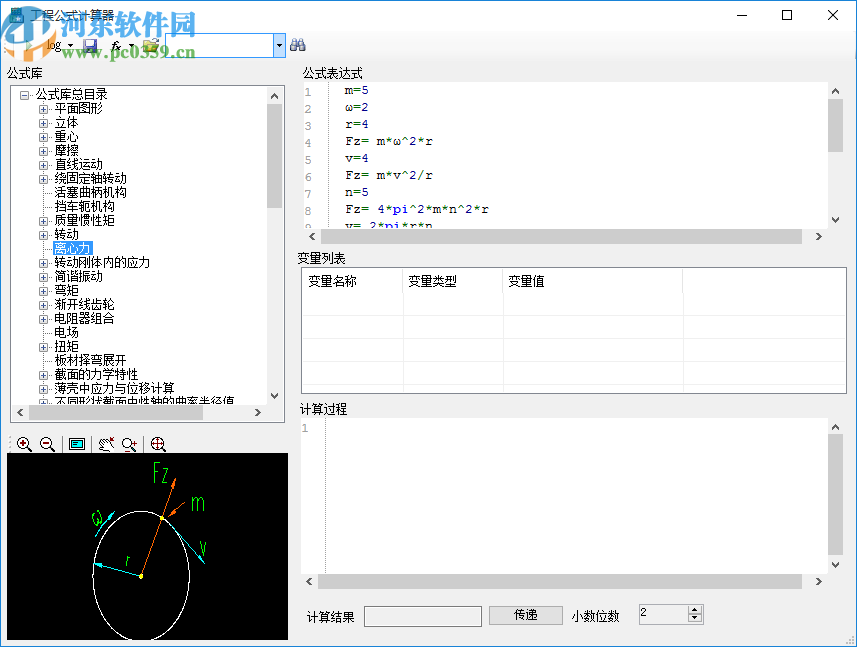
Task: Activate the pan hand tool for the diagram
Action: [x=107, y=444]
